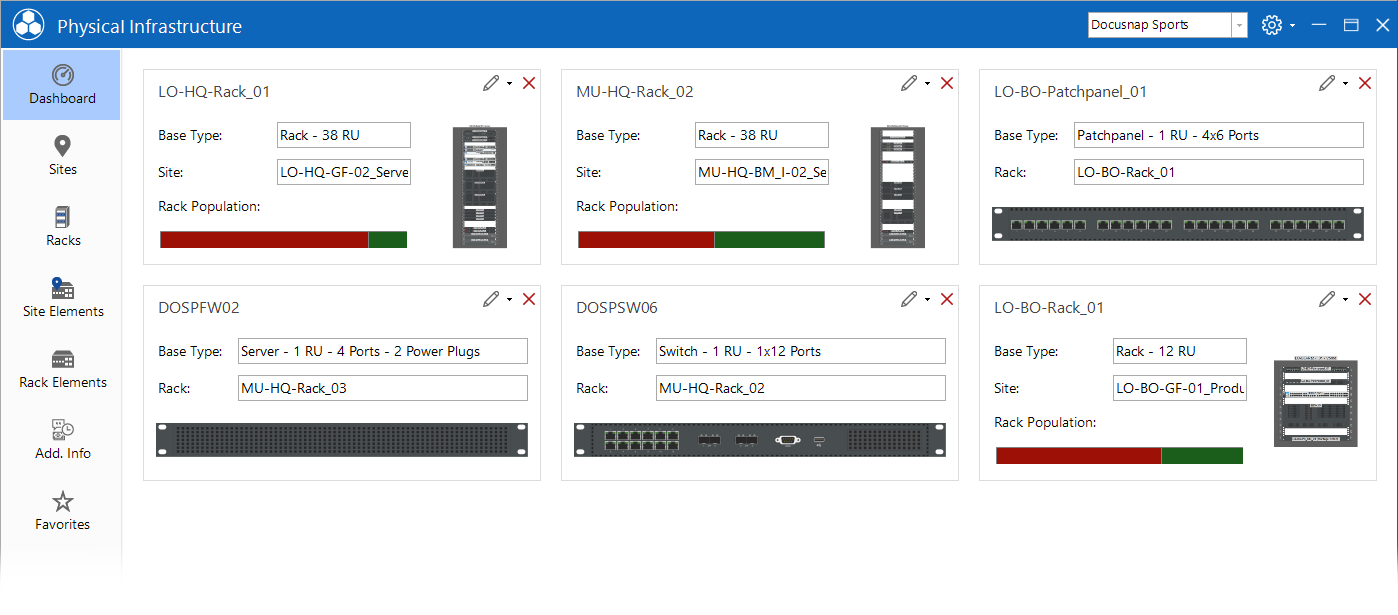Click the Base Type field of MU-HQ-Rack_02
The width and height of the screenshot is (1398, 615).
pos(762,135)
